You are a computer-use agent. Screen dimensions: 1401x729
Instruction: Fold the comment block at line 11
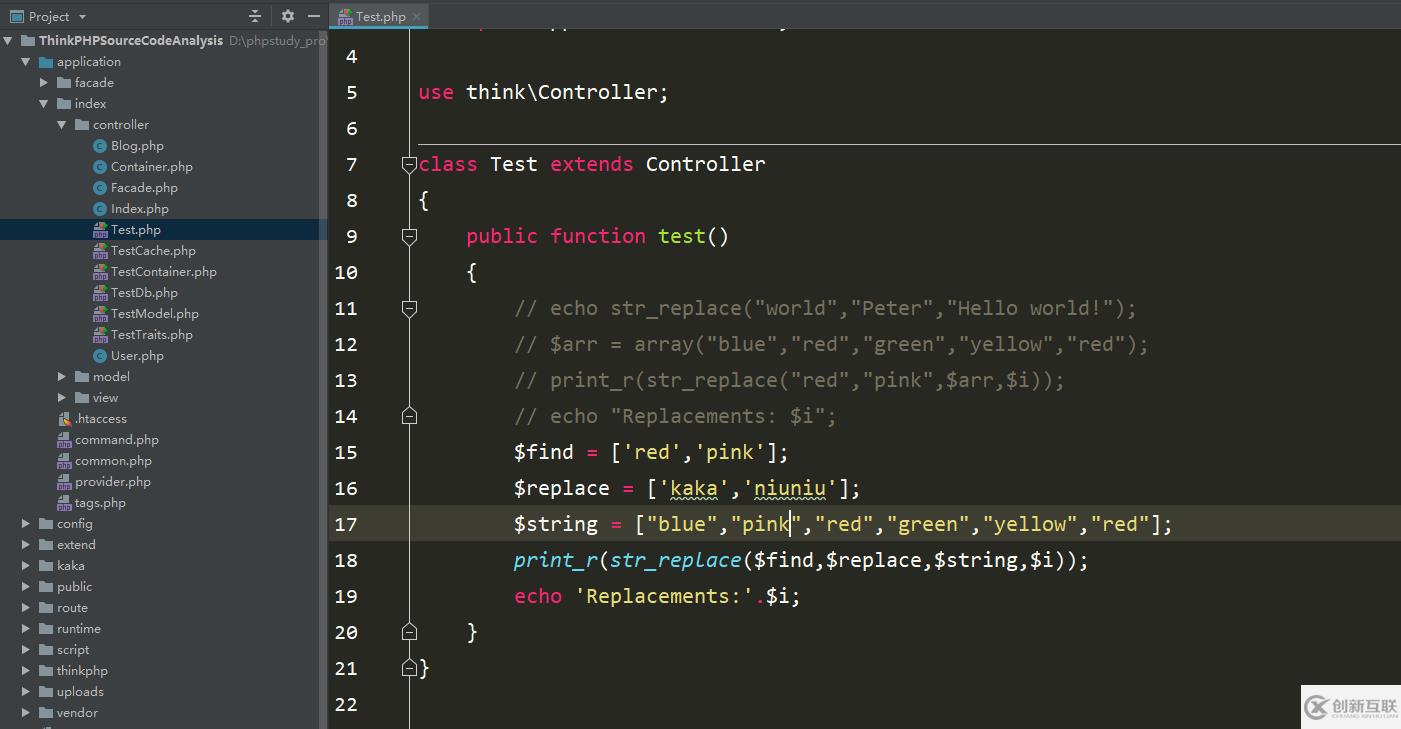click(x=409, y=308)
